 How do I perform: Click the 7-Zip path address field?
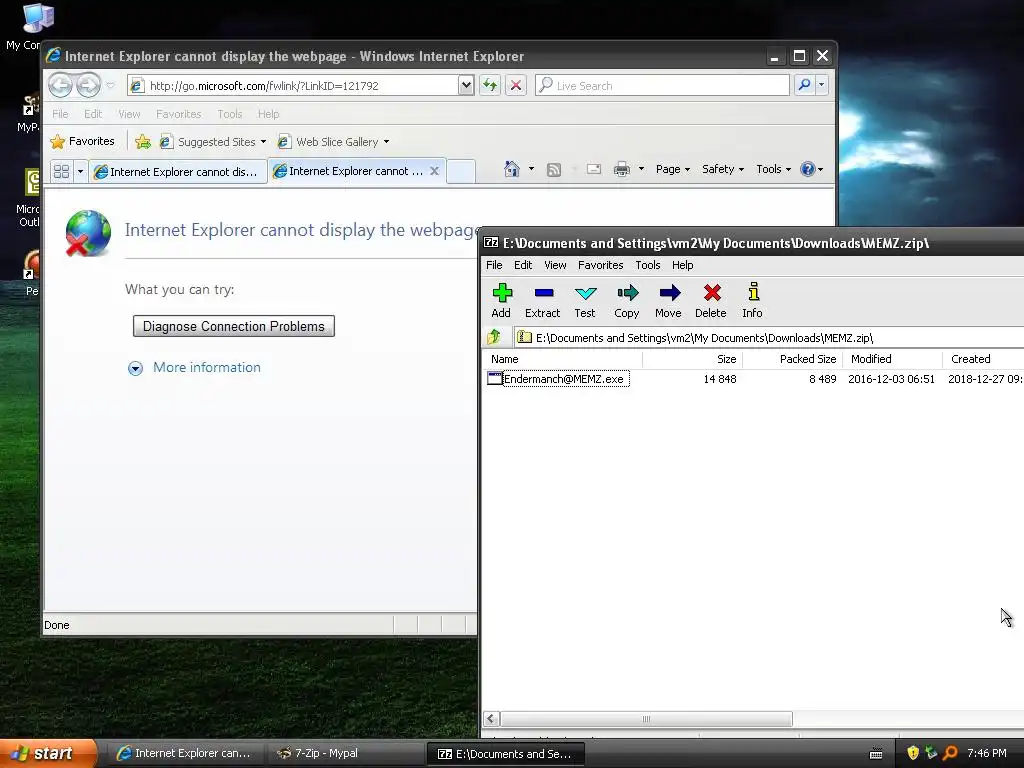coord(769,338)
